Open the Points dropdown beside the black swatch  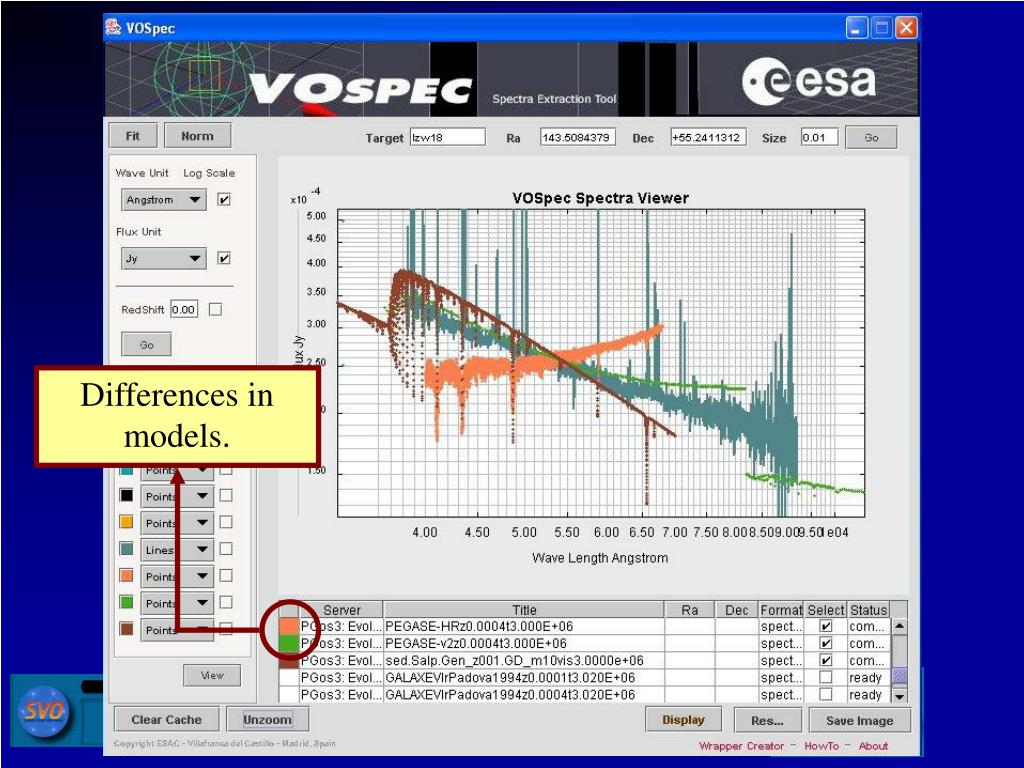(177, 496)
